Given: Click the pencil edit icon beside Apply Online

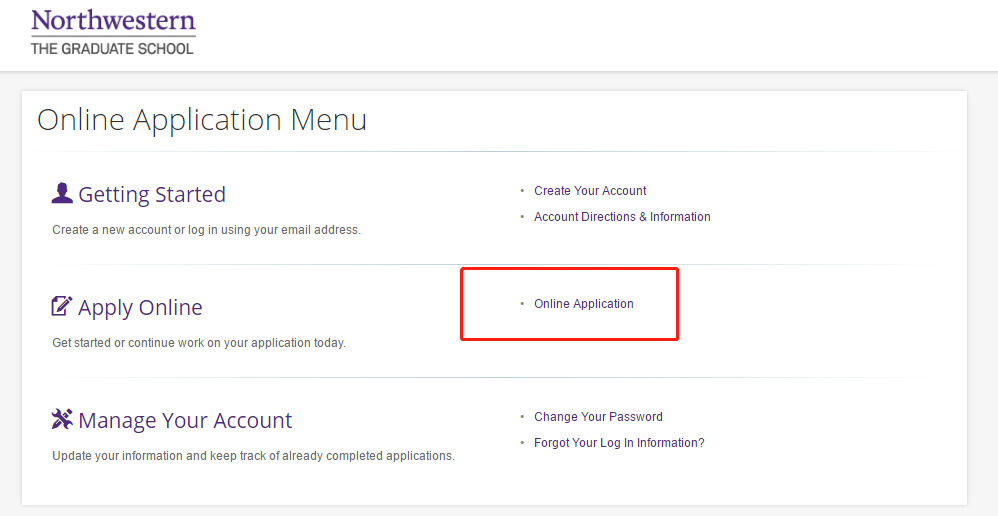Looking at the screenshot, I should (x=62, y=306).
